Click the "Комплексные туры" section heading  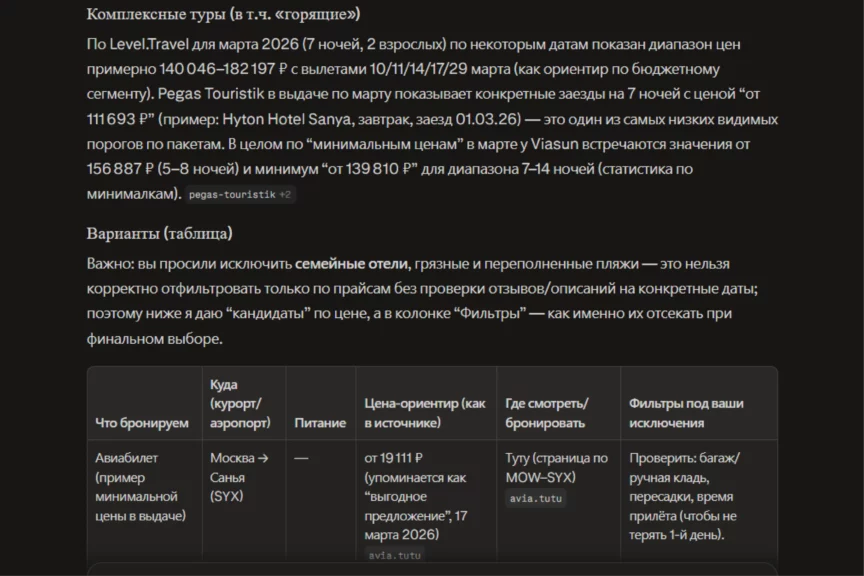click(223, 14)
